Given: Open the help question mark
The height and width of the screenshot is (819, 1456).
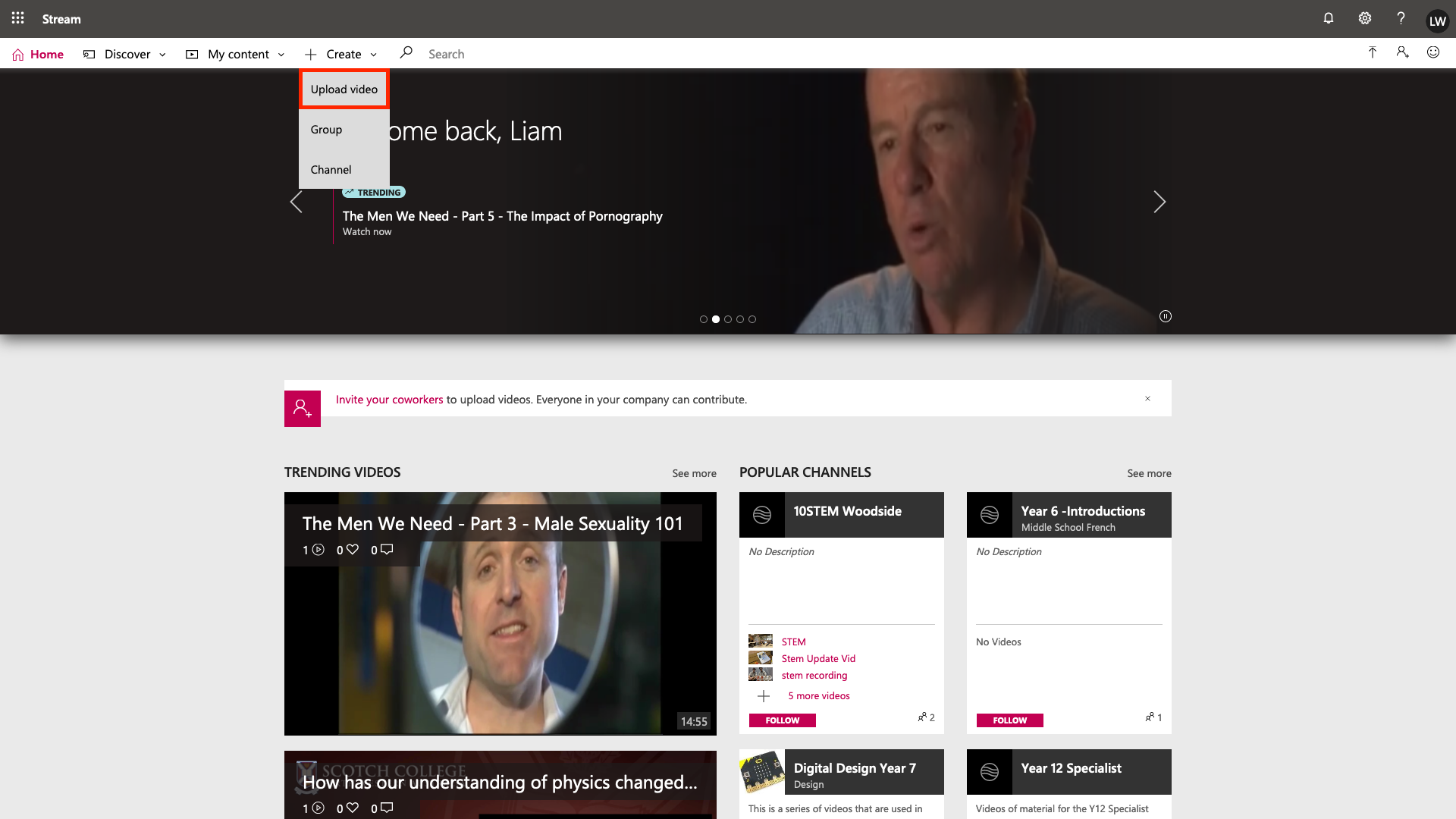Looking at the screenshot, I should (1401, 18).
